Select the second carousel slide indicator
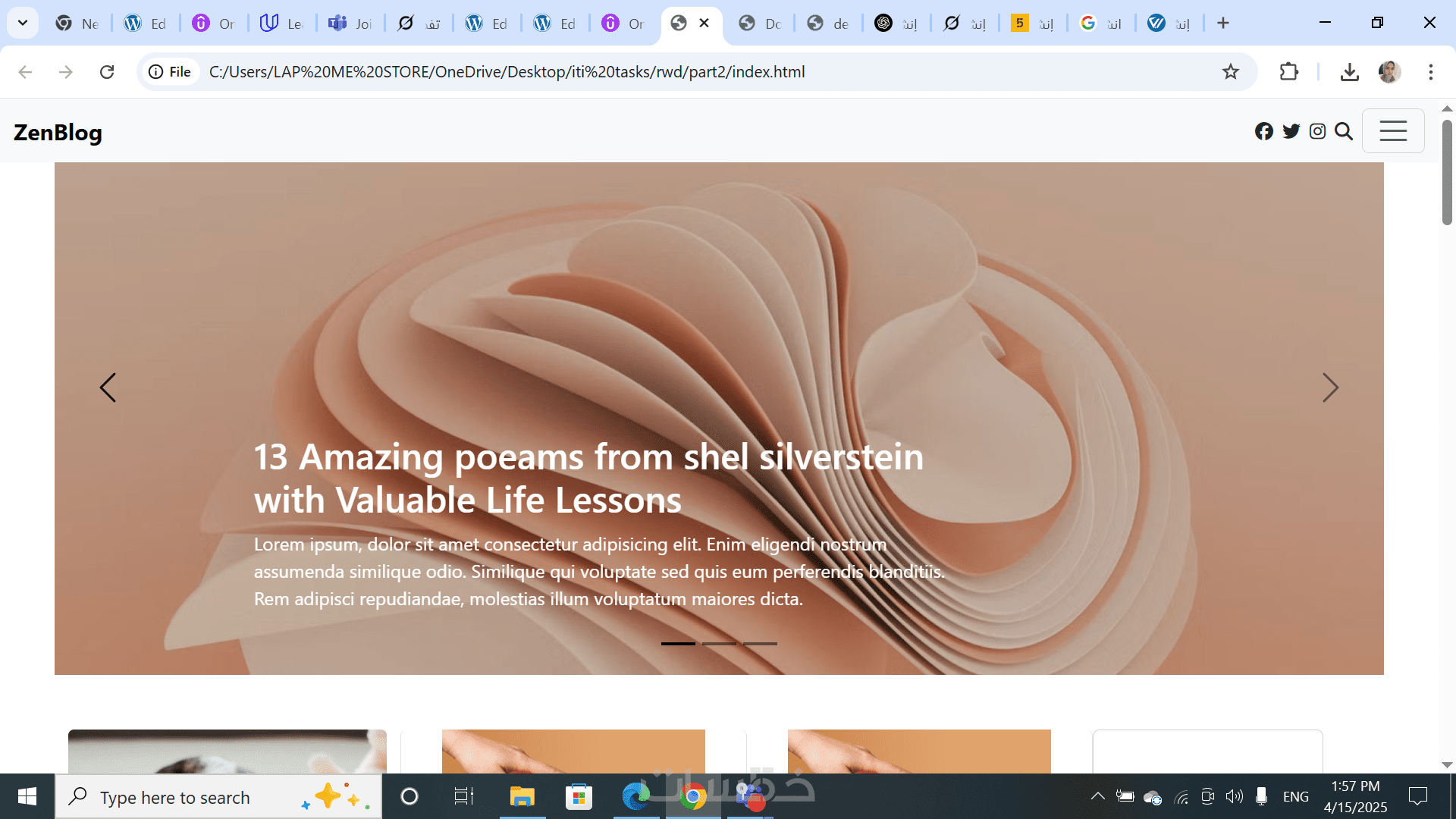Image resolution: width=1456 pixels, height=819 pixels. tap(719, 644)
